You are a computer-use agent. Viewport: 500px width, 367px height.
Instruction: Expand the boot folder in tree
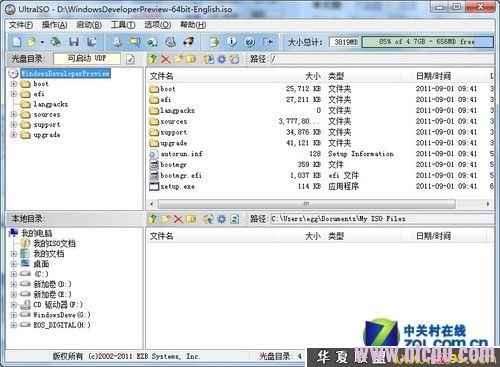14,84
